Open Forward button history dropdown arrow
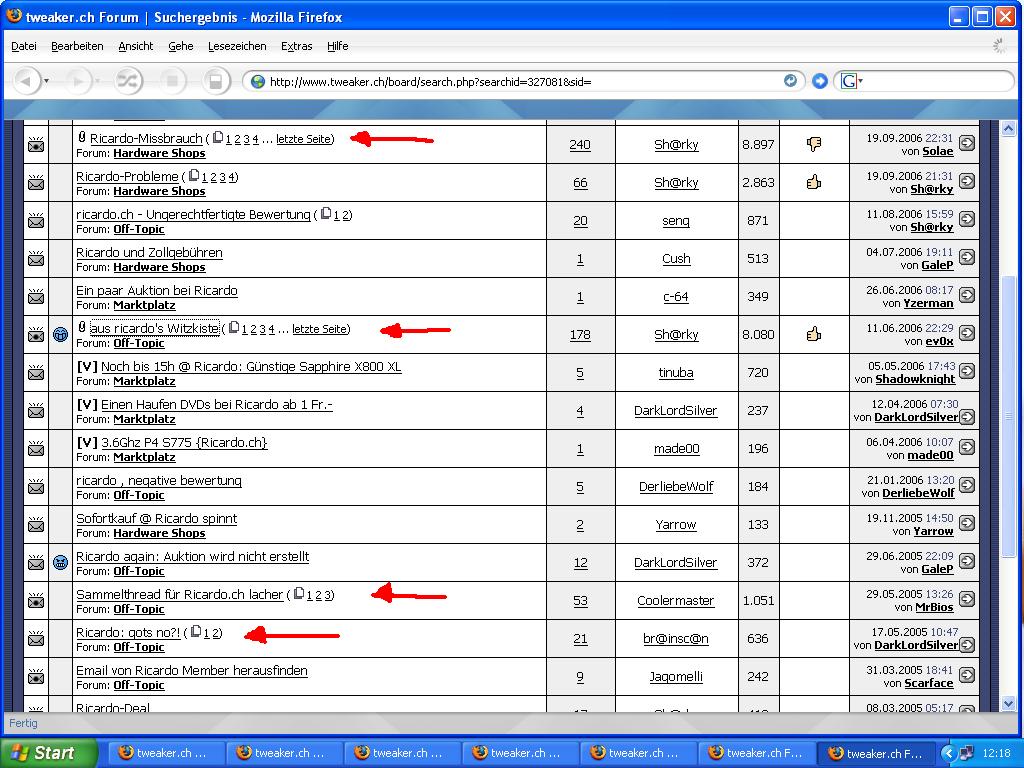The width and height of the screenshot is (1024, 768). (99, 81)
